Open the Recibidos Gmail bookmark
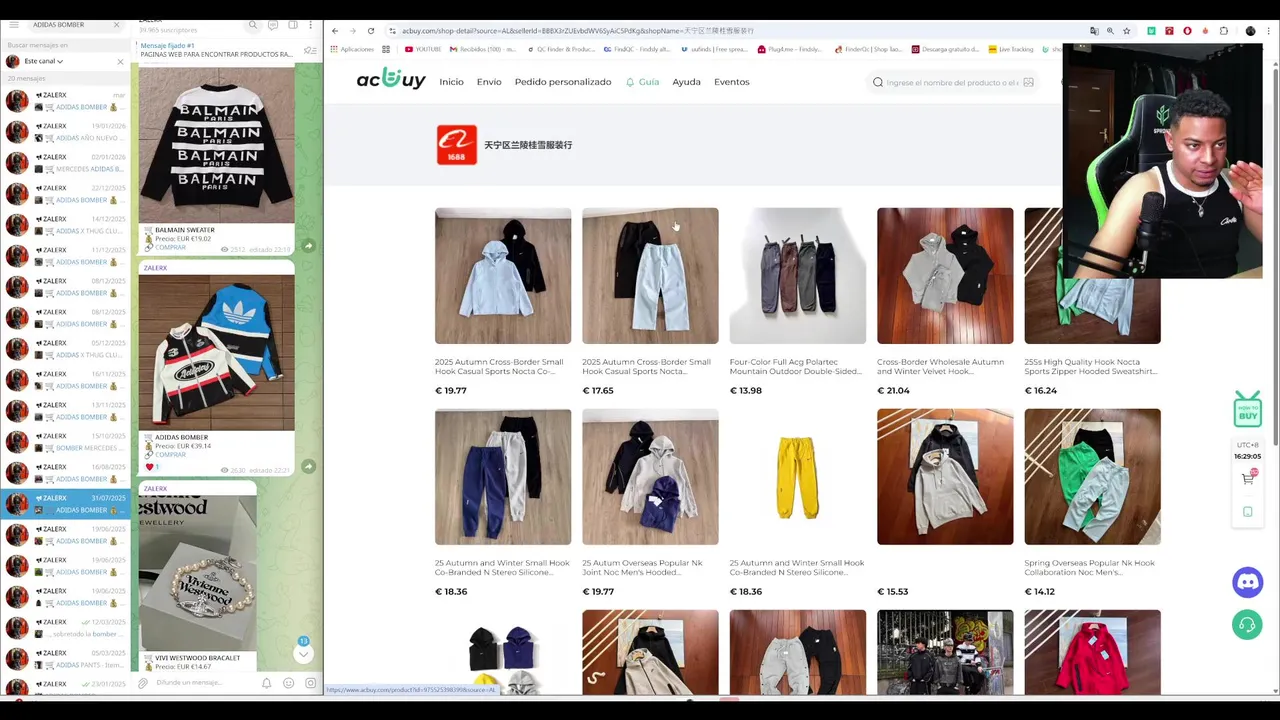Image resolution: width=1280 pixels, height=720 pixels. [483, 49]
